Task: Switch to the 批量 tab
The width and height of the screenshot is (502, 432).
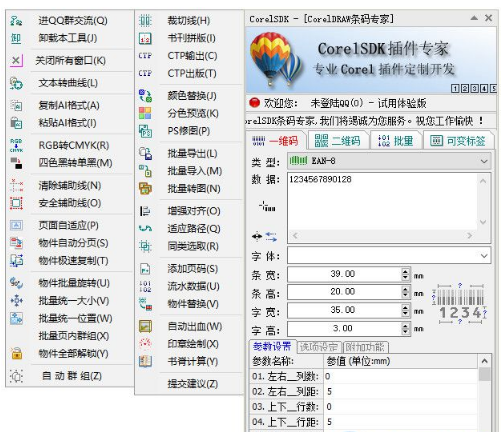Action: point(396,141)
